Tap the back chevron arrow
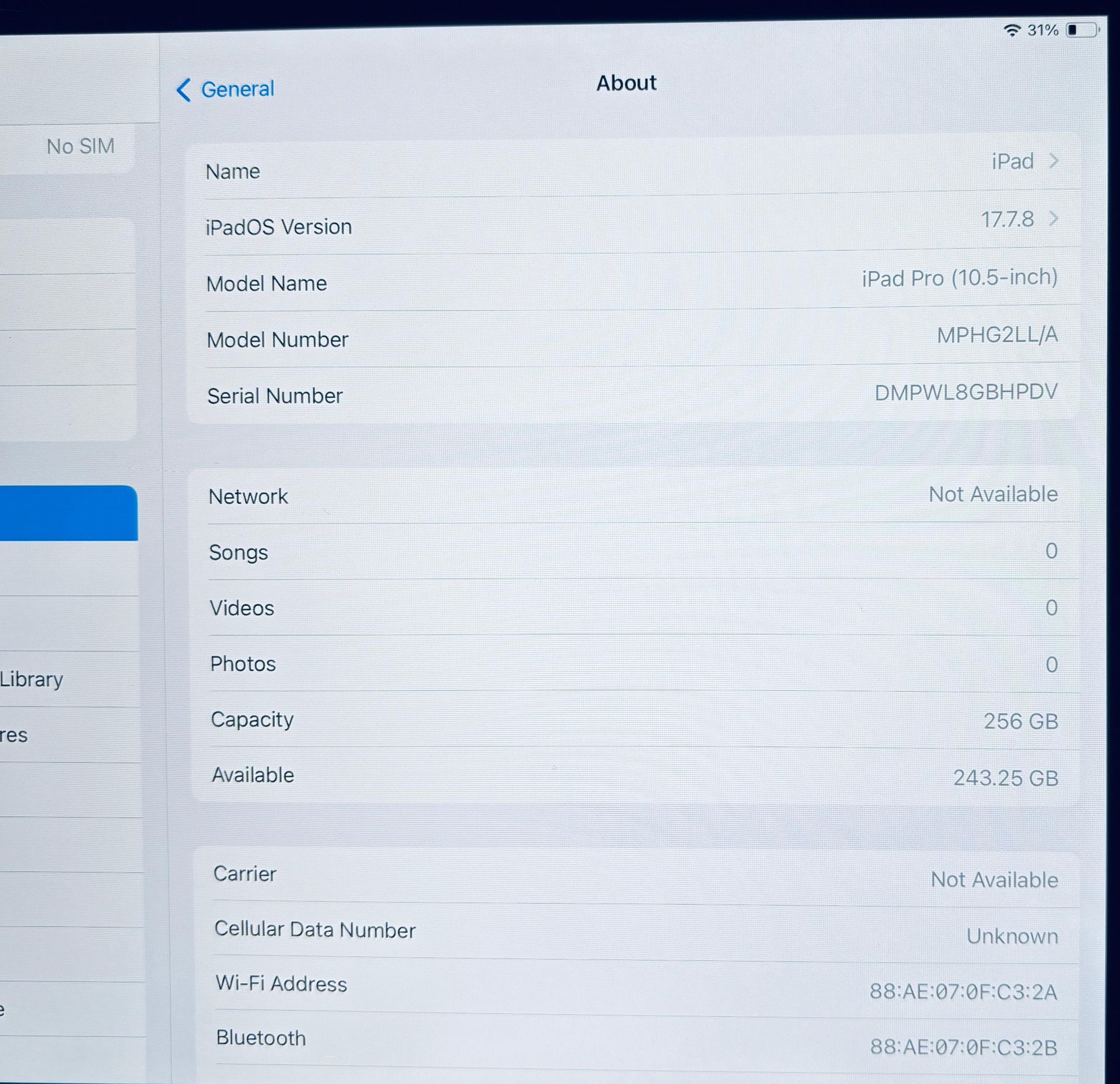The image size is (1120, 1084). [x=183, y=90]
